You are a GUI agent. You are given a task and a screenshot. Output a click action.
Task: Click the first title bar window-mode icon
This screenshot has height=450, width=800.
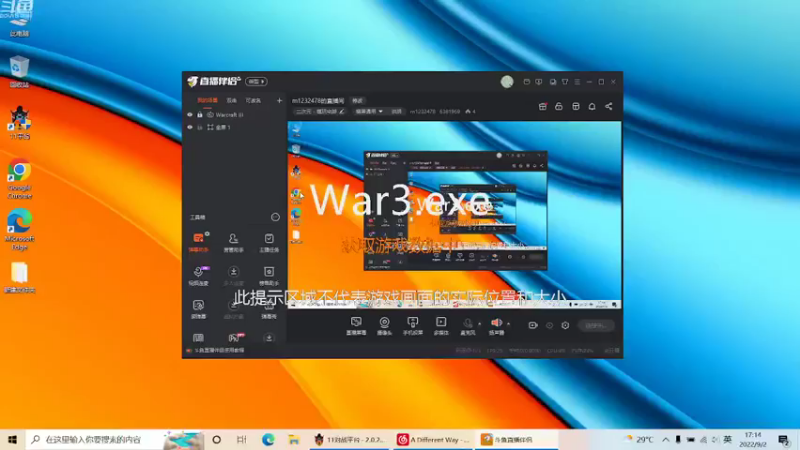pos(527,82)
